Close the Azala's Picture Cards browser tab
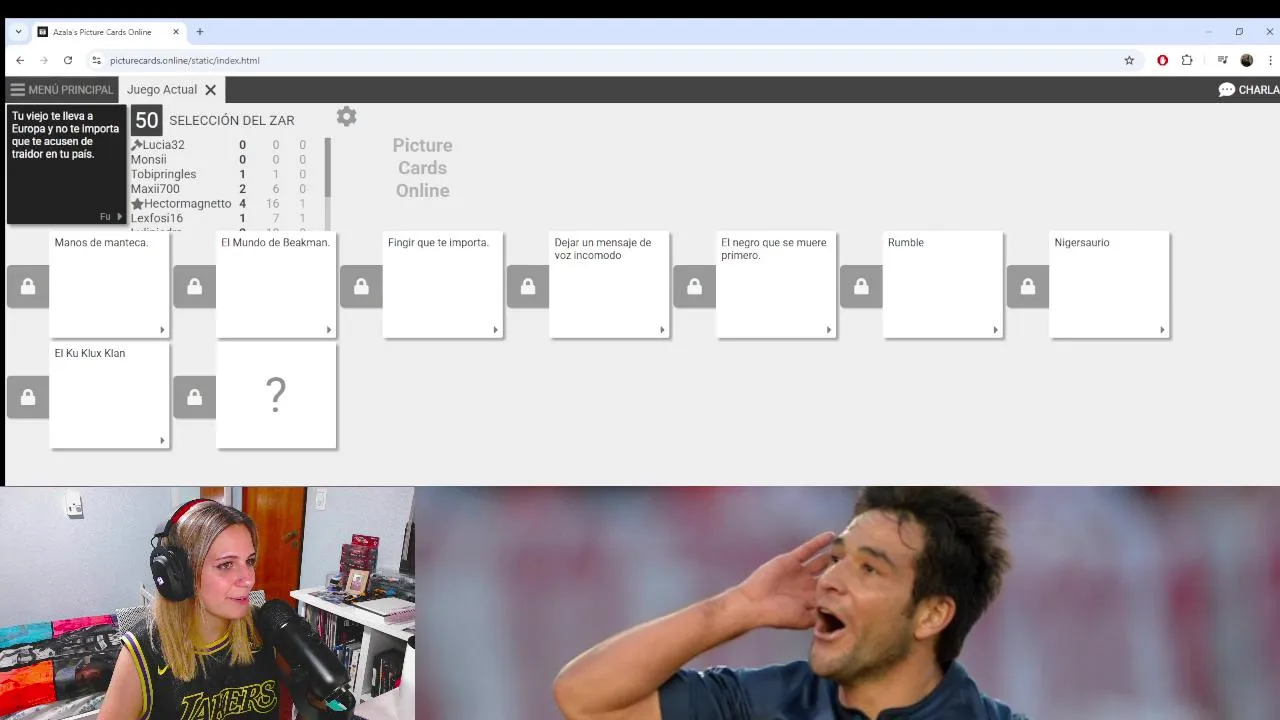1280x720 pixels. click(x=176, y=32)
